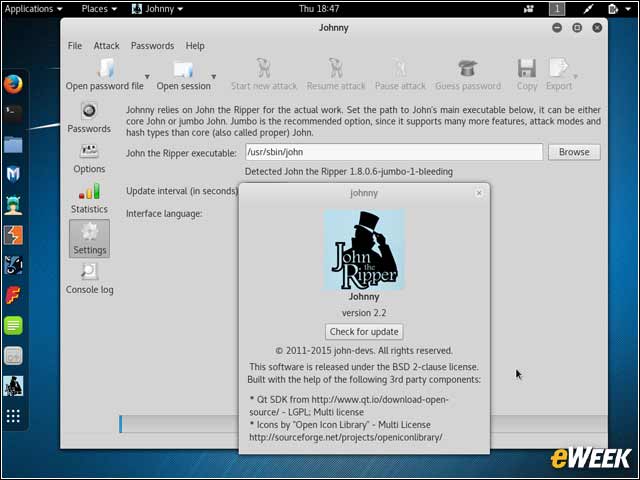Screen dimensions: 640x480
Task: Open the Files folder icon in dock
Action: pyautogui.click(x=13, y=144)
